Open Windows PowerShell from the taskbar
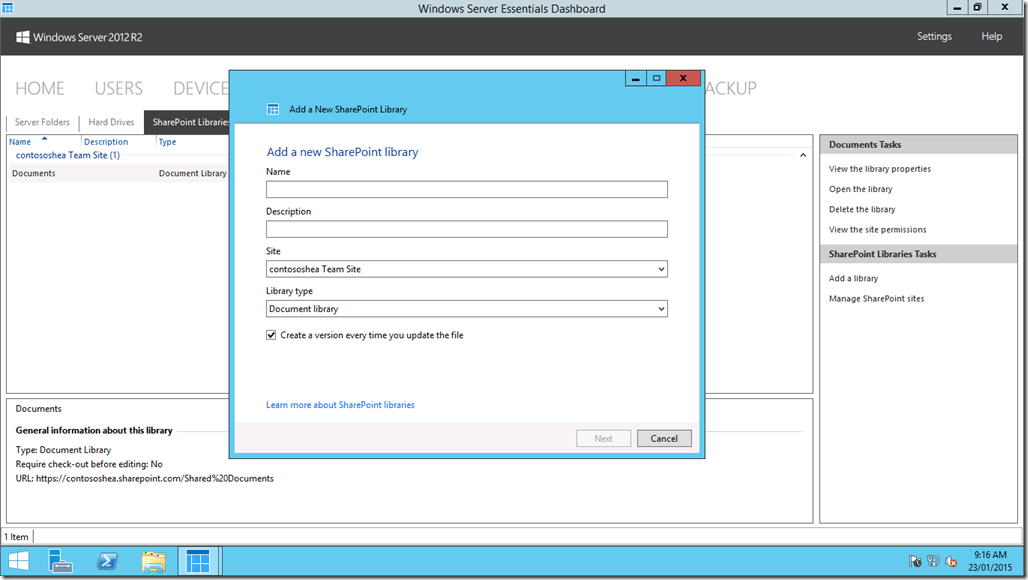 coord(106,561)
